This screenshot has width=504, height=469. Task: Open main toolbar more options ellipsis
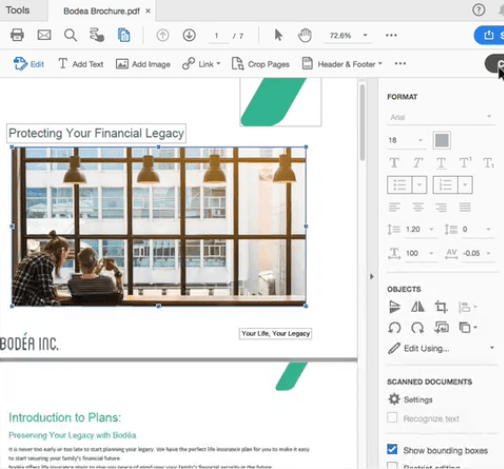pos(391,35)
